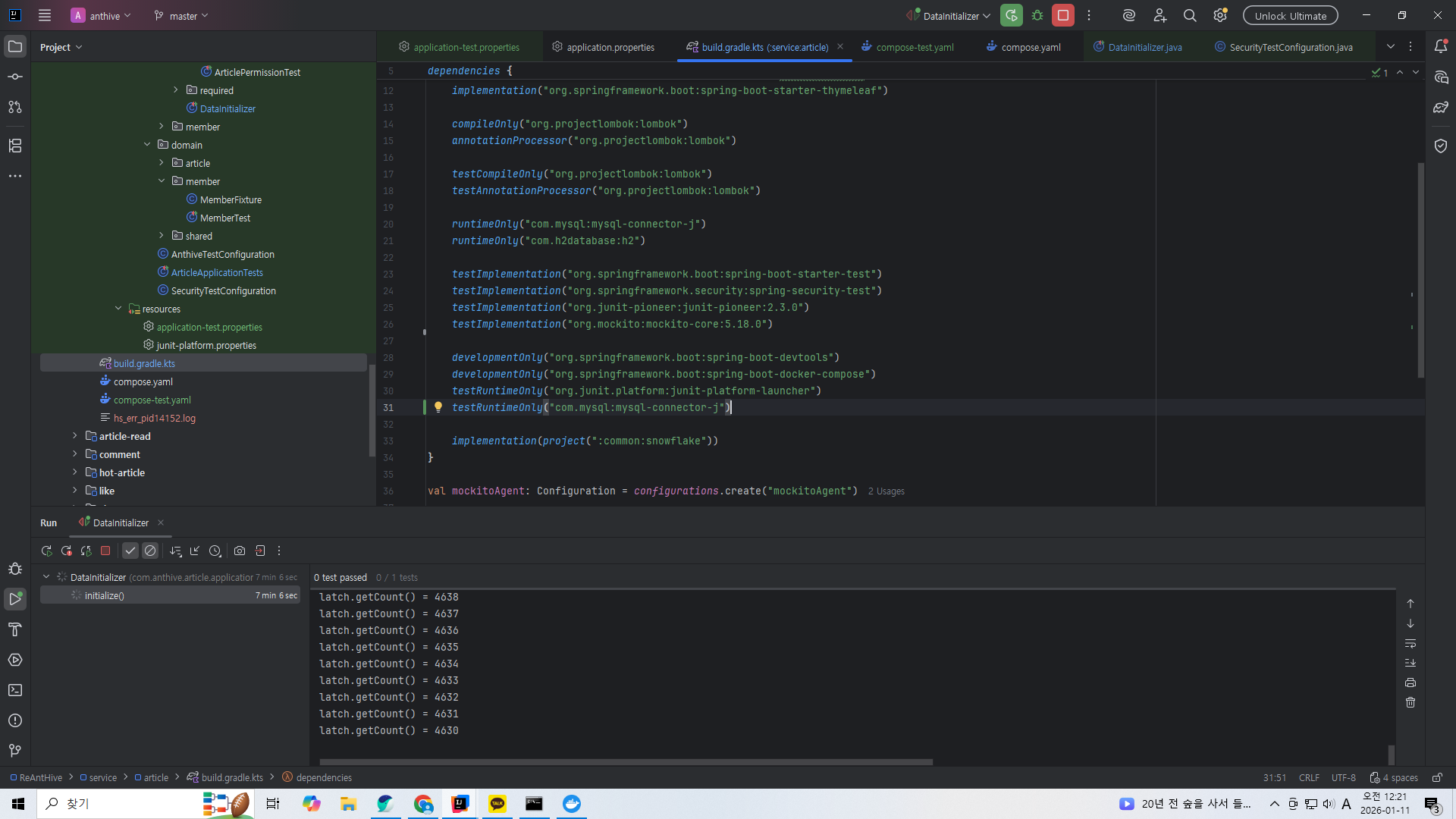Collapse the resources folder
The width and height of the screenshot is (1456, 819).
[x=118, y=309]
